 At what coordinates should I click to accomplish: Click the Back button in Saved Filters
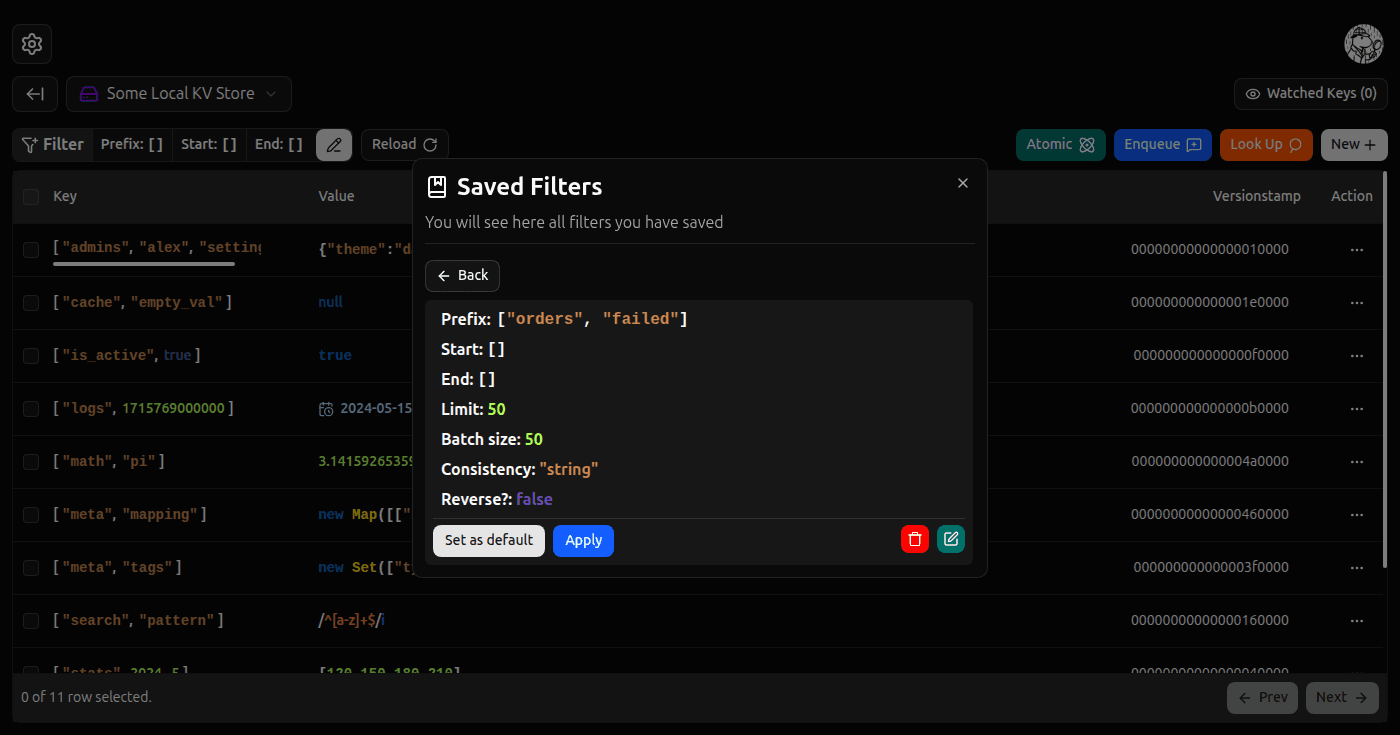pos(462,276)
